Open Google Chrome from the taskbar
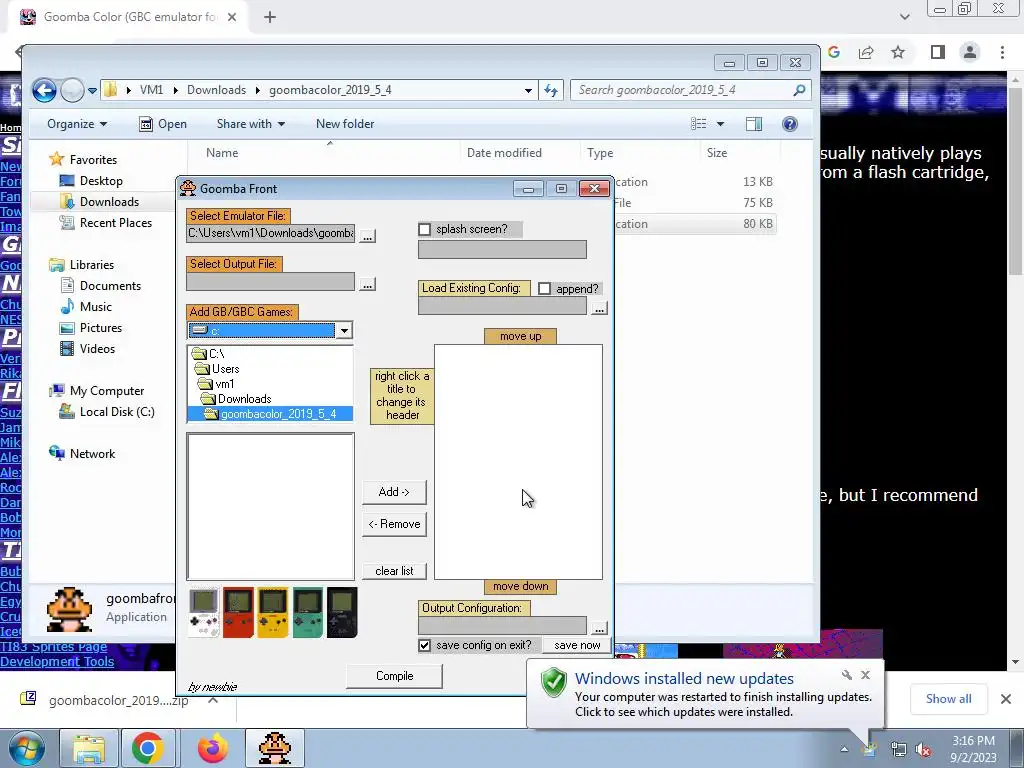Image resolution: width=1024 pixels, height=768 pixels. [x=147, y=748]
